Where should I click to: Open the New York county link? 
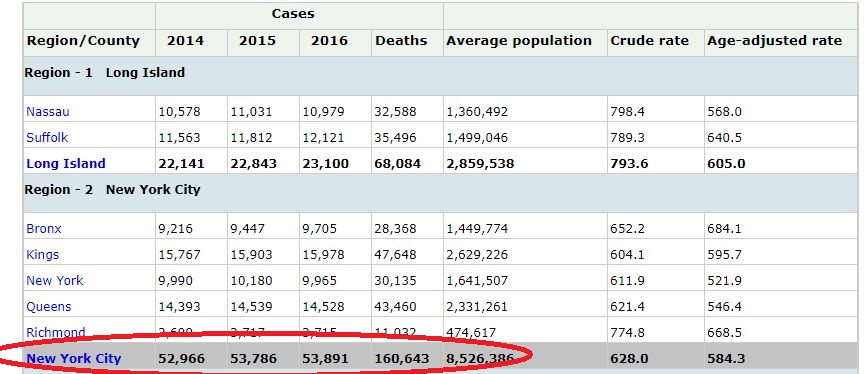[x=55, y=280]
